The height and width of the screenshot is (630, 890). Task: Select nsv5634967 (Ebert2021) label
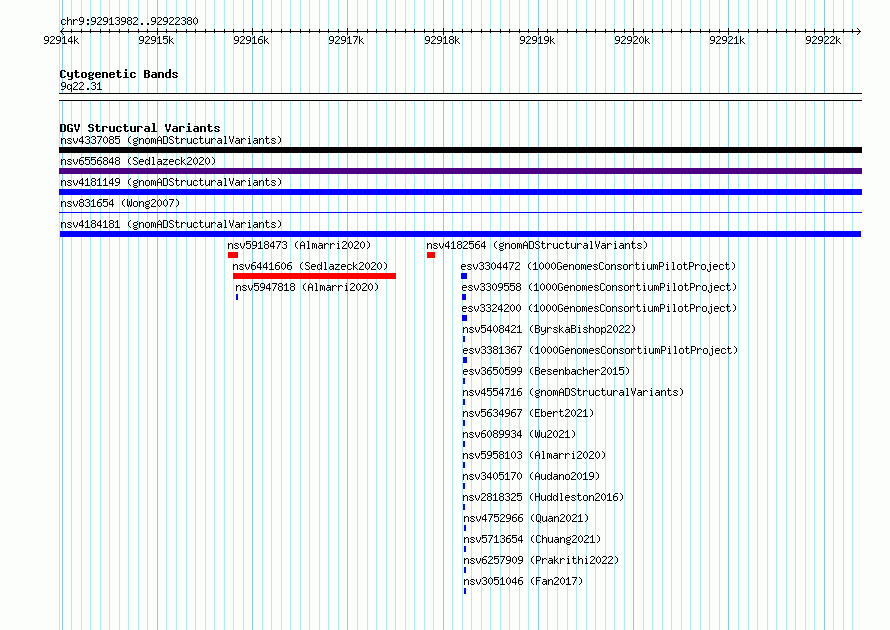(528, 413)
